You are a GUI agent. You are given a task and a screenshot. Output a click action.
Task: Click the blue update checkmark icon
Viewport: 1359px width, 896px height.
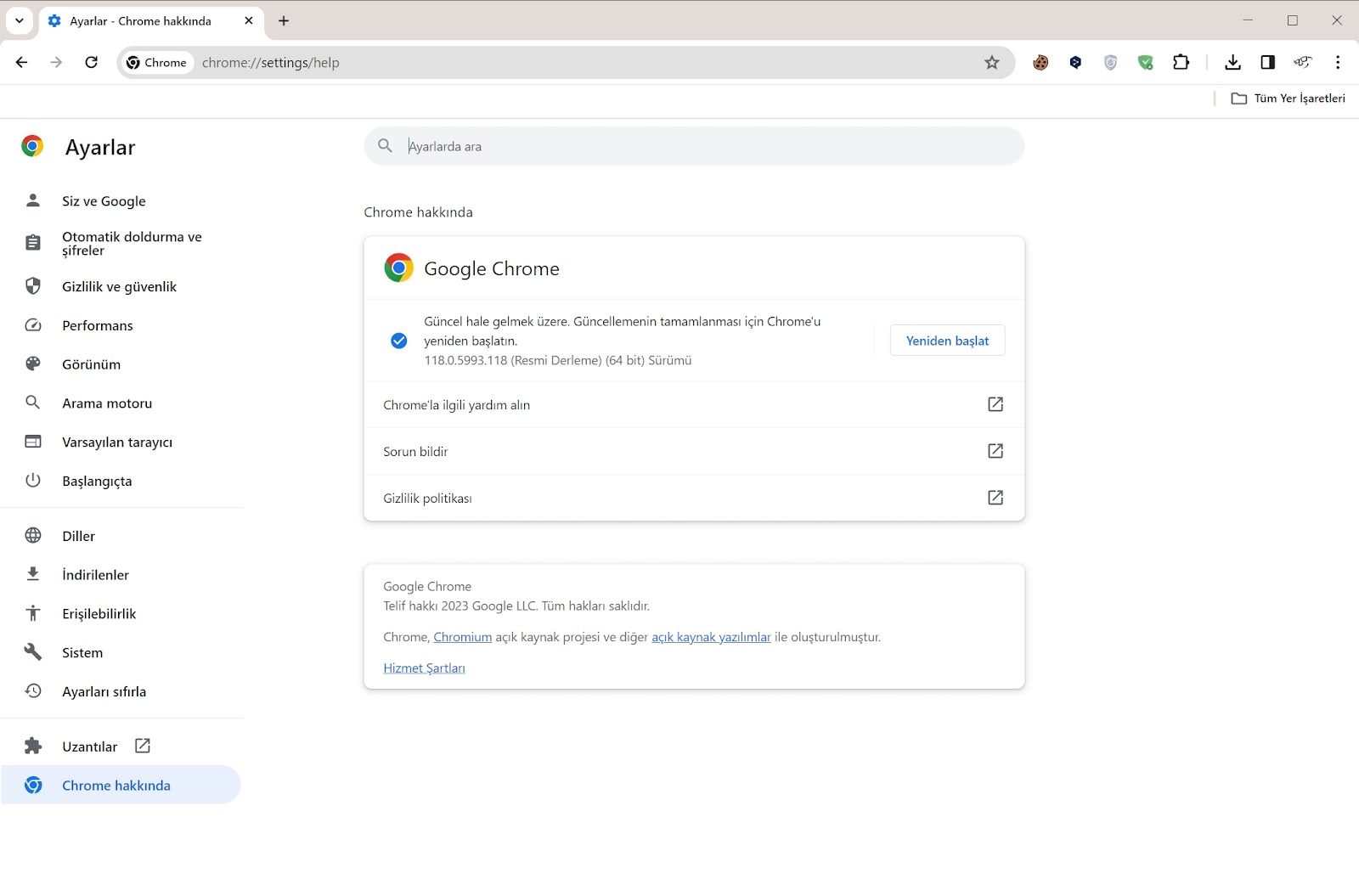398,341
